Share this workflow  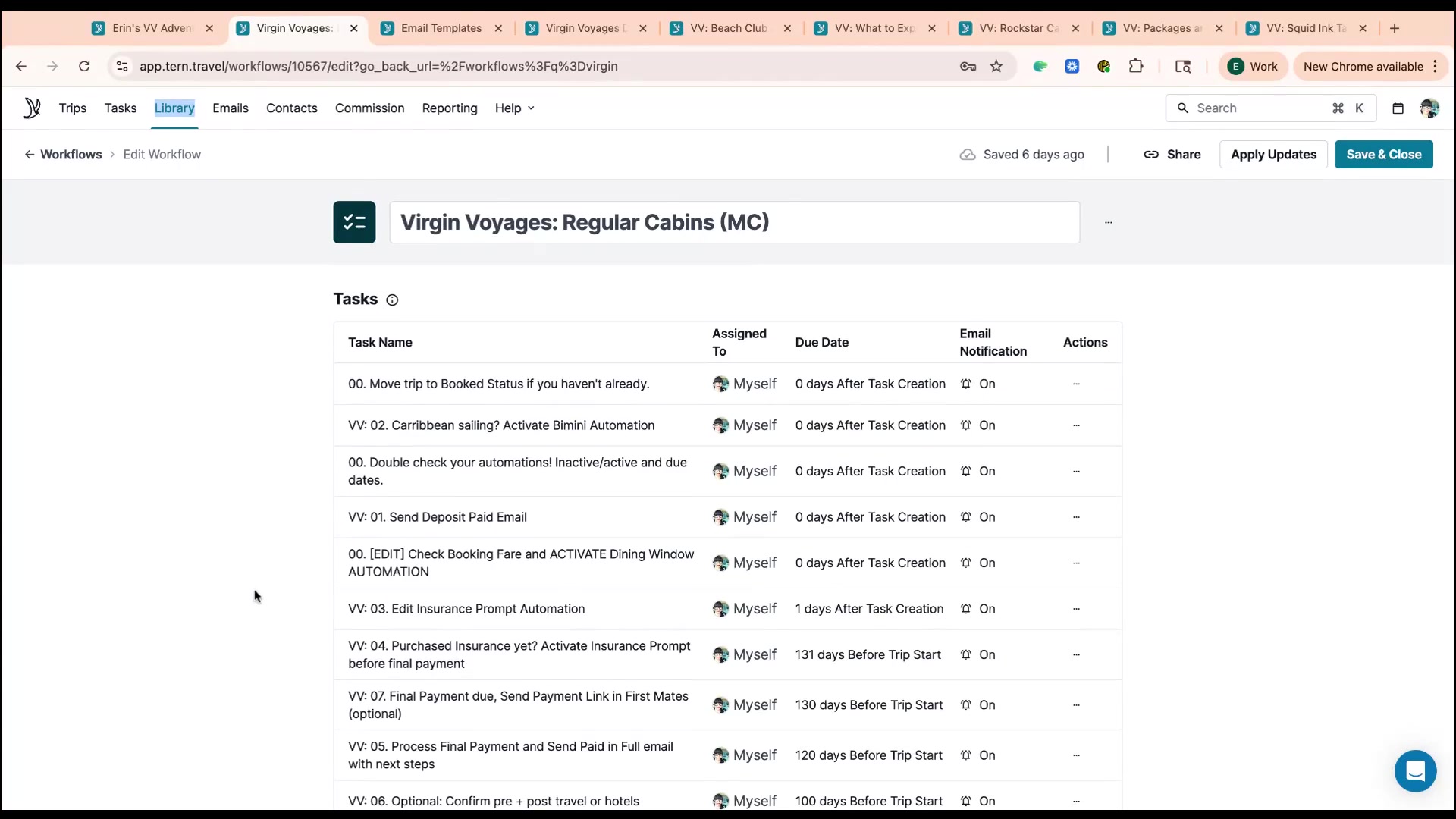click(x=1172, y=155)
